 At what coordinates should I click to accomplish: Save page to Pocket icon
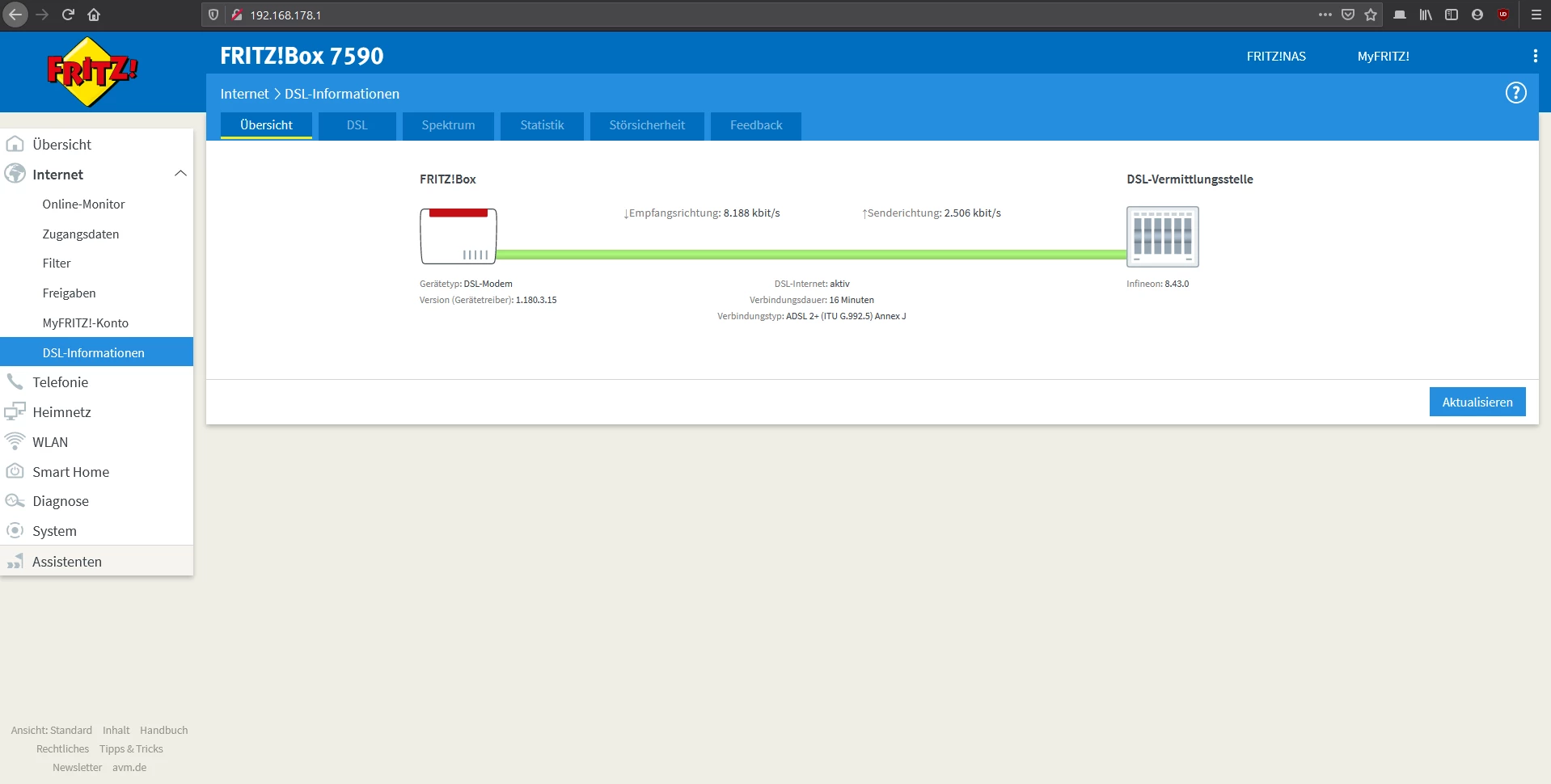pyautogui.click(x=1348, y=15)
